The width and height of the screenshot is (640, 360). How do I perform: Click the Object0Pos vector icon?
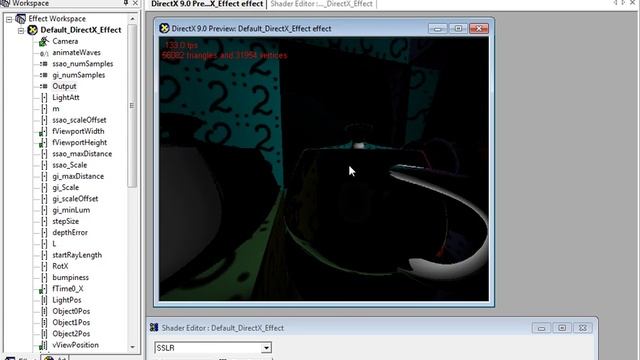point(44,311)
